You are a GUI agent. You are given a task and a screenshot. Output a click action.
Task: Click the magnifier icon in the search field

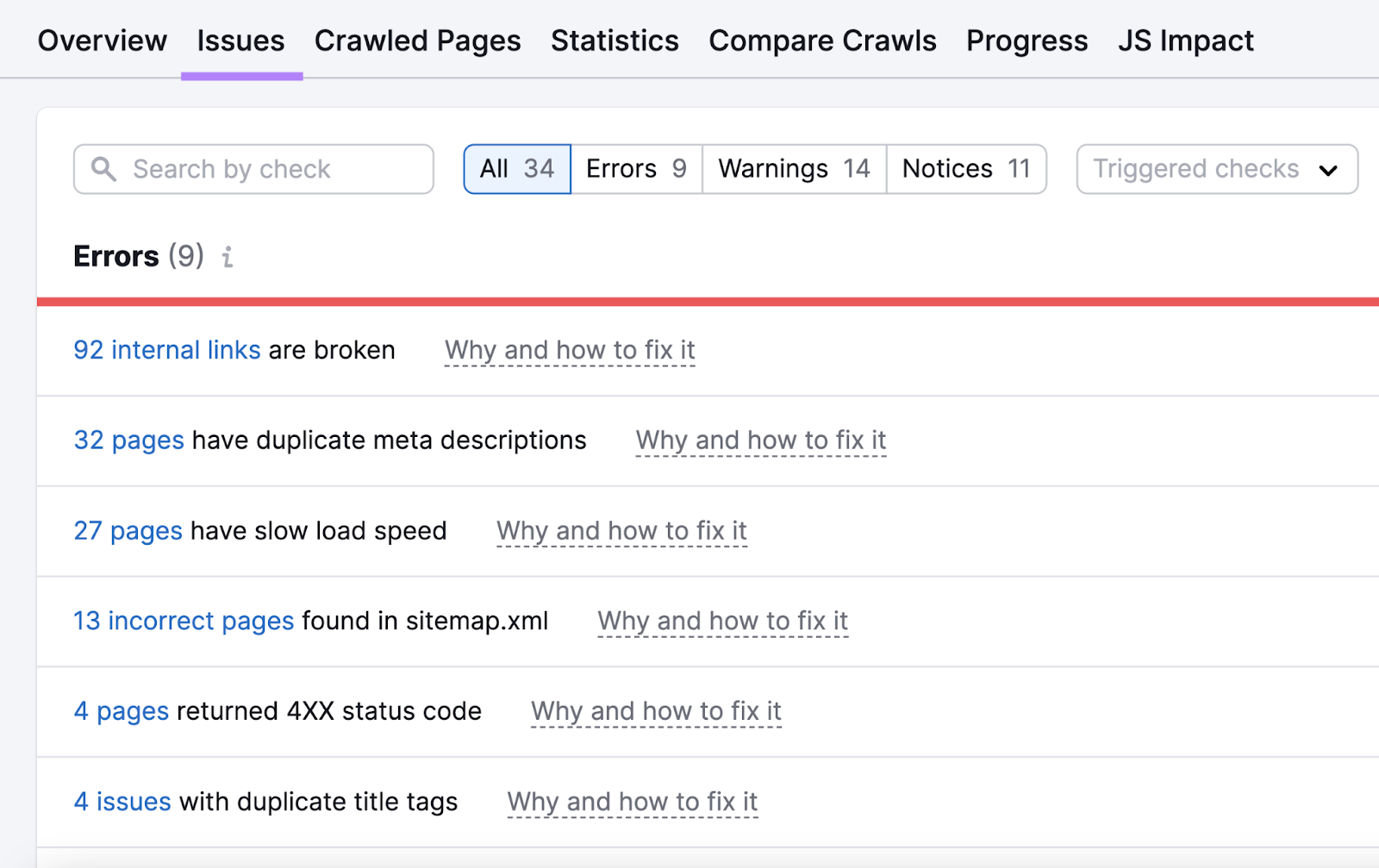[x=104, y=169]
